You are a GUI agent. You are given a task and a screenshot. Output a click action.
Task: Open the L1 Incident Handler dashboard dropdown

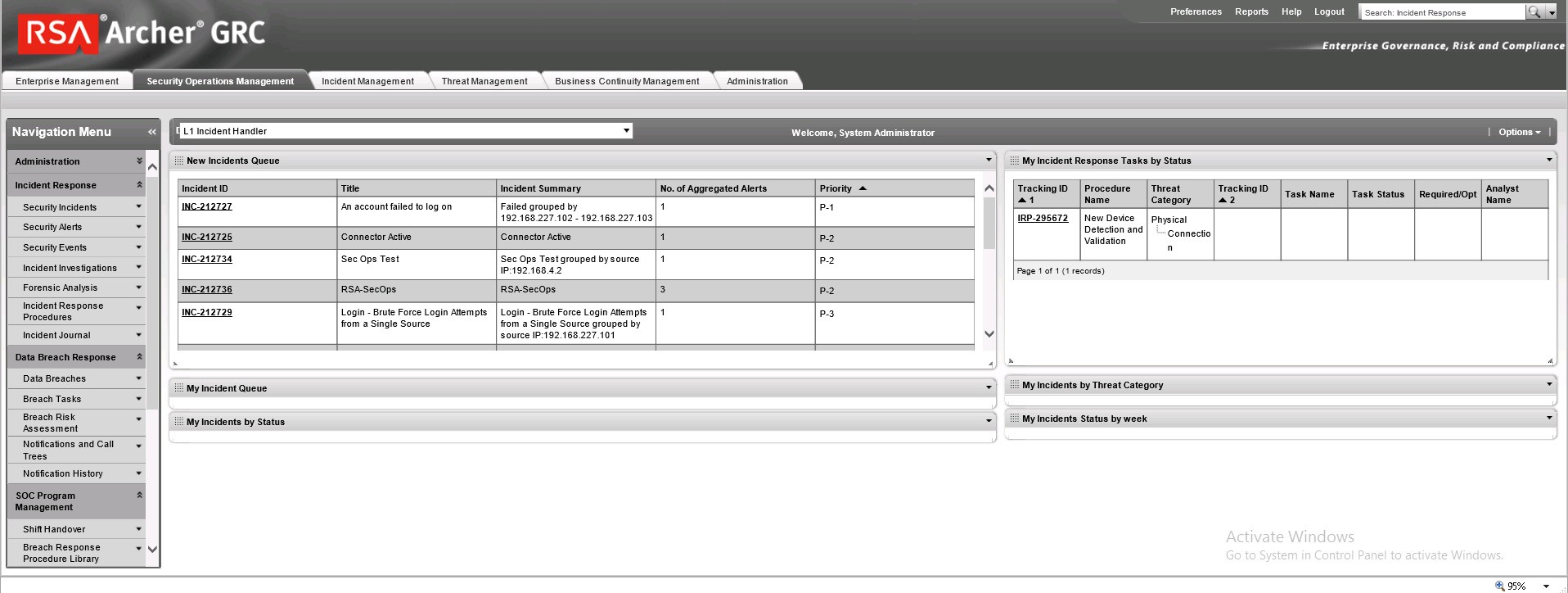[626, 131]
